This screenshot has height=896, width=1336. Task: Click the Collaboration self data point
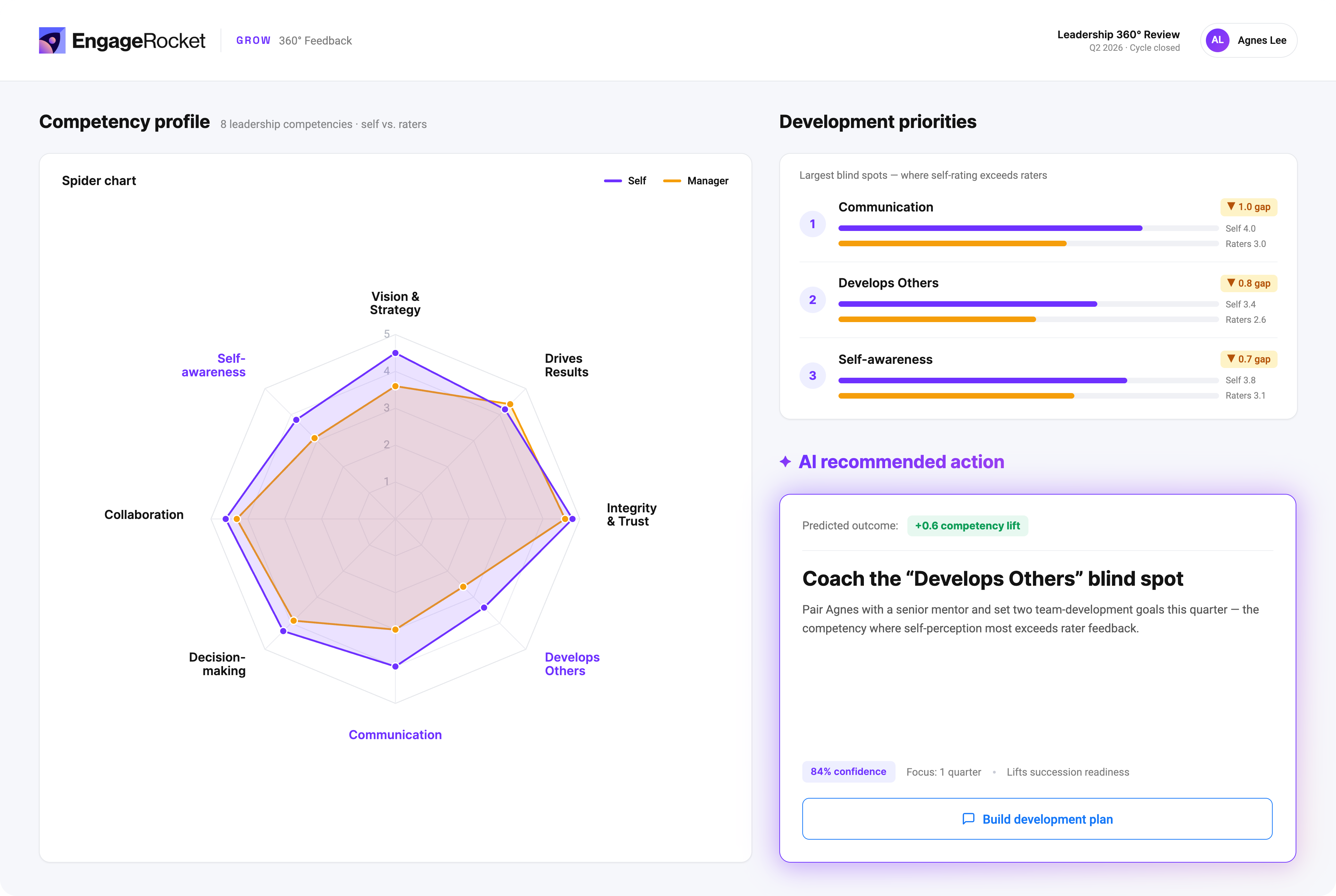click(x=226, y=519)
